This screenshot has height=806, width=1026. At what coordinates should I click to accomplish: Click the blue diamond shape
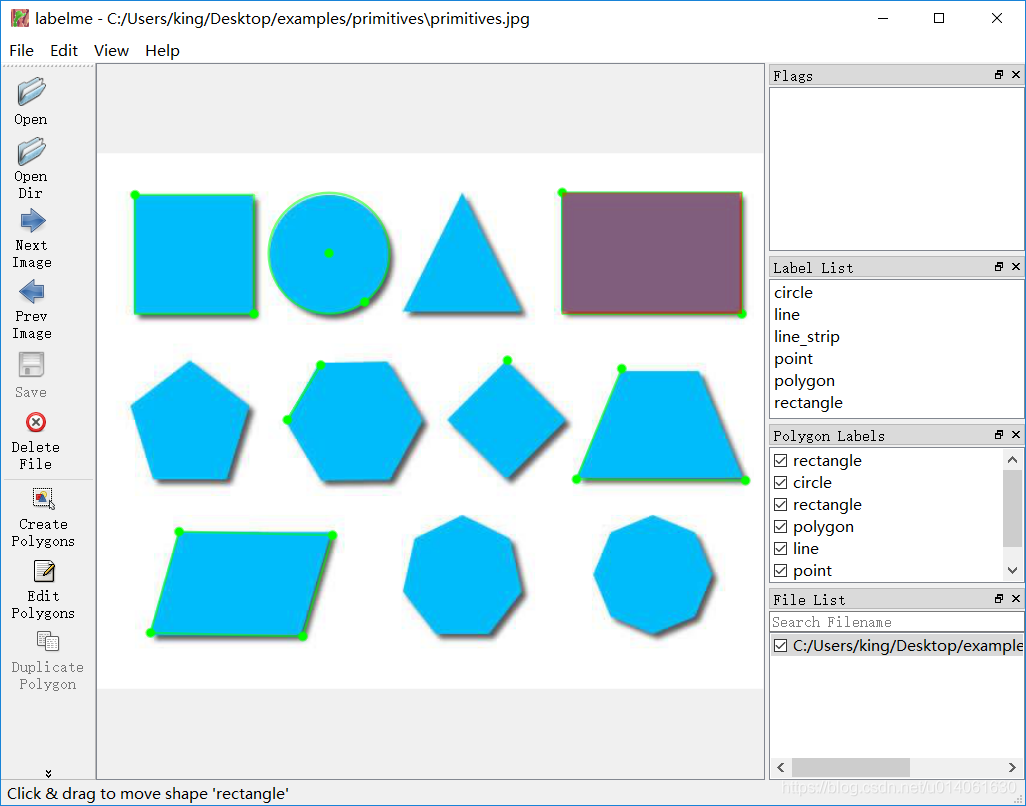(507, 419)
